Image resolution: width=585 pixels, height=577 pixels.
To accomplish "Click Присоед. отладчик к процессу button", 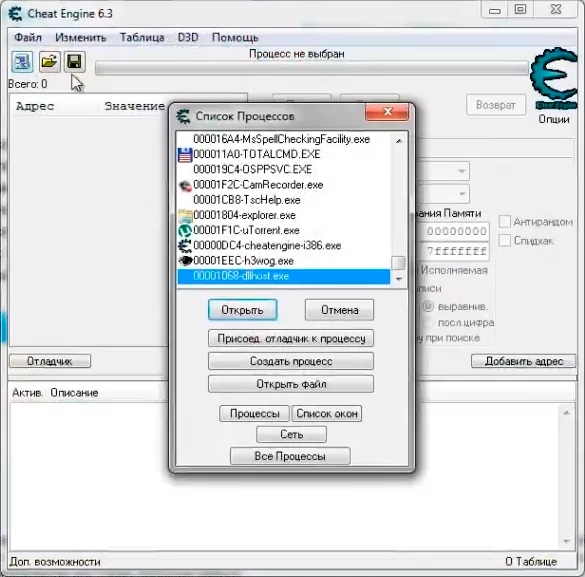I will coord(291,338).
